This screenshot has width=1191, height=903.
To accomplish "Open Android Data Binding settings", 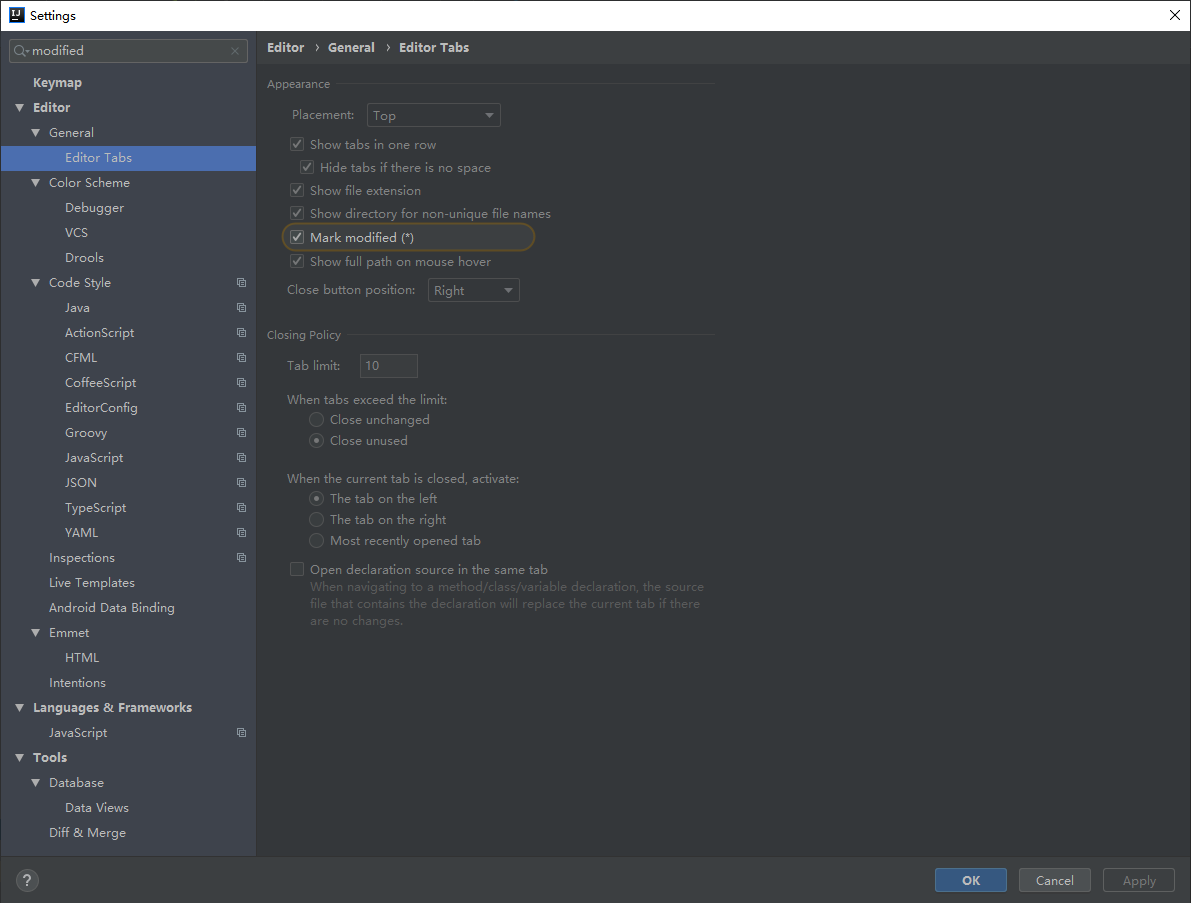I will pyautogui.click(x=112, y=608).
